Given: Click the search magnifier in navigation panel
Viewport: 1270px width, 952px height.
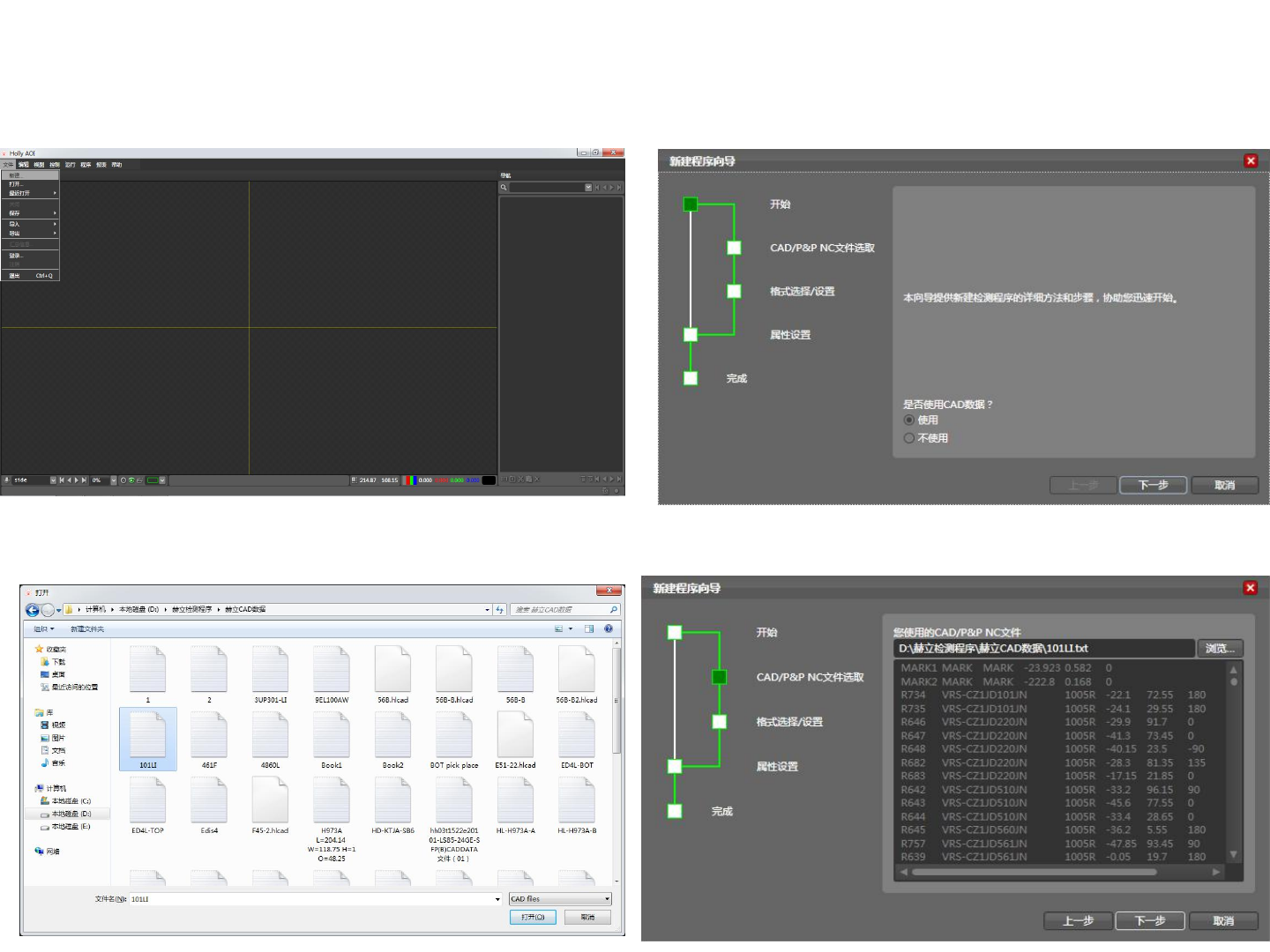Looking at the screenshot, I should (x=504, y=188).
